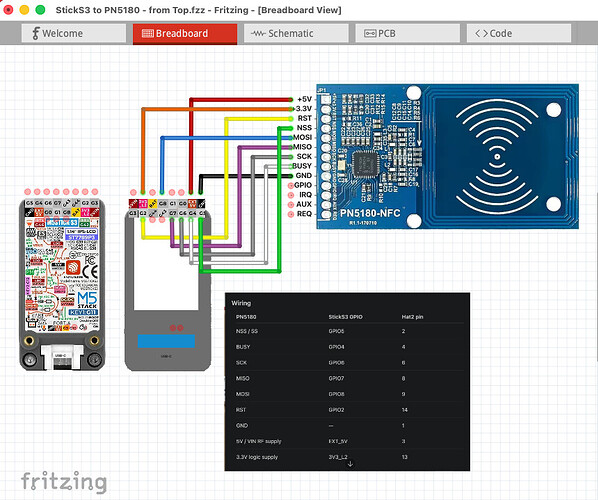The width and height of the screenshot is (598, 500).
Task: Click the 'StickS3 GPIO' column header
Action: coord(346,317)
